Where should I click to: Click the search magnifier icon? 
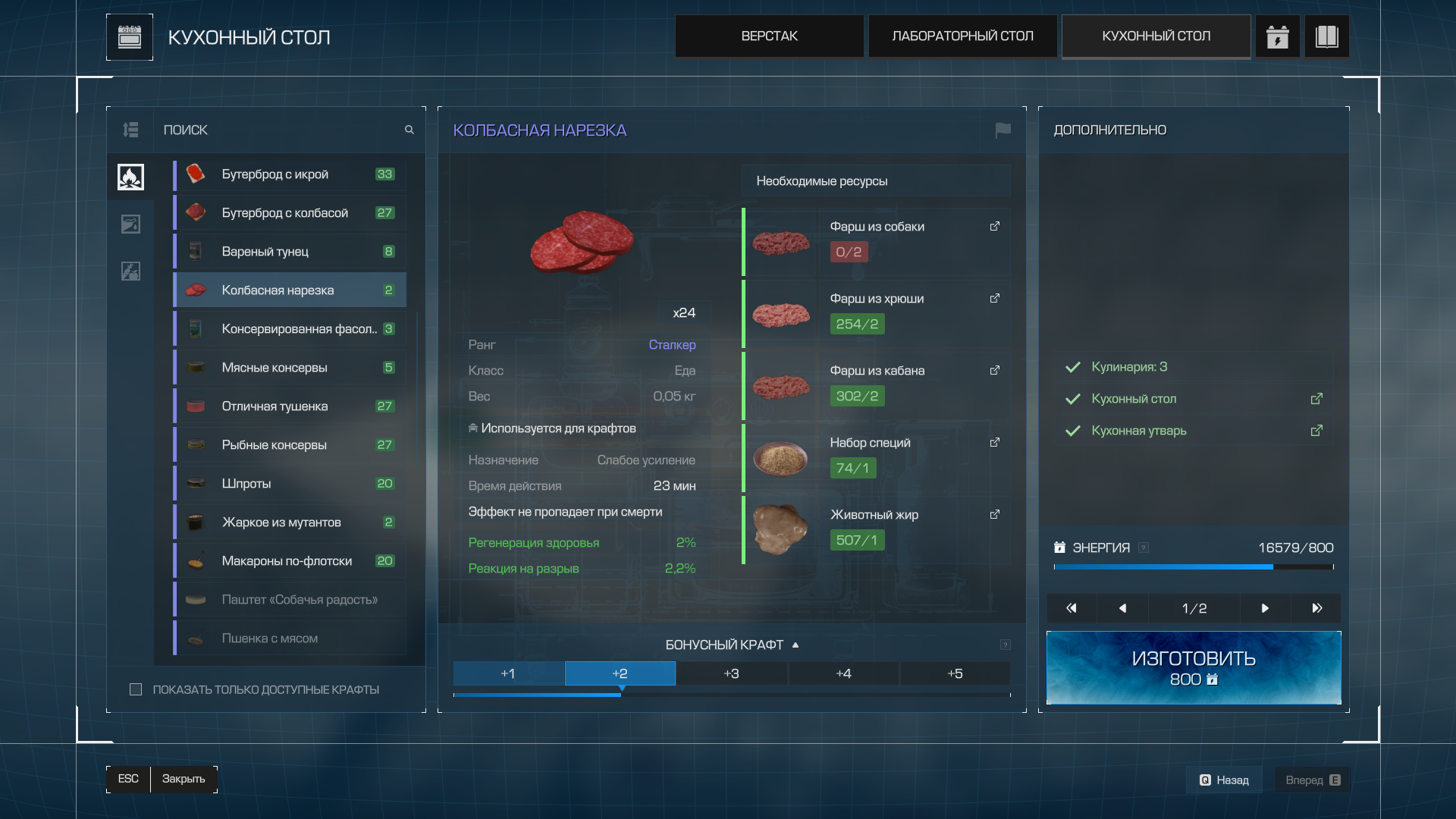[x=409, y=130]
